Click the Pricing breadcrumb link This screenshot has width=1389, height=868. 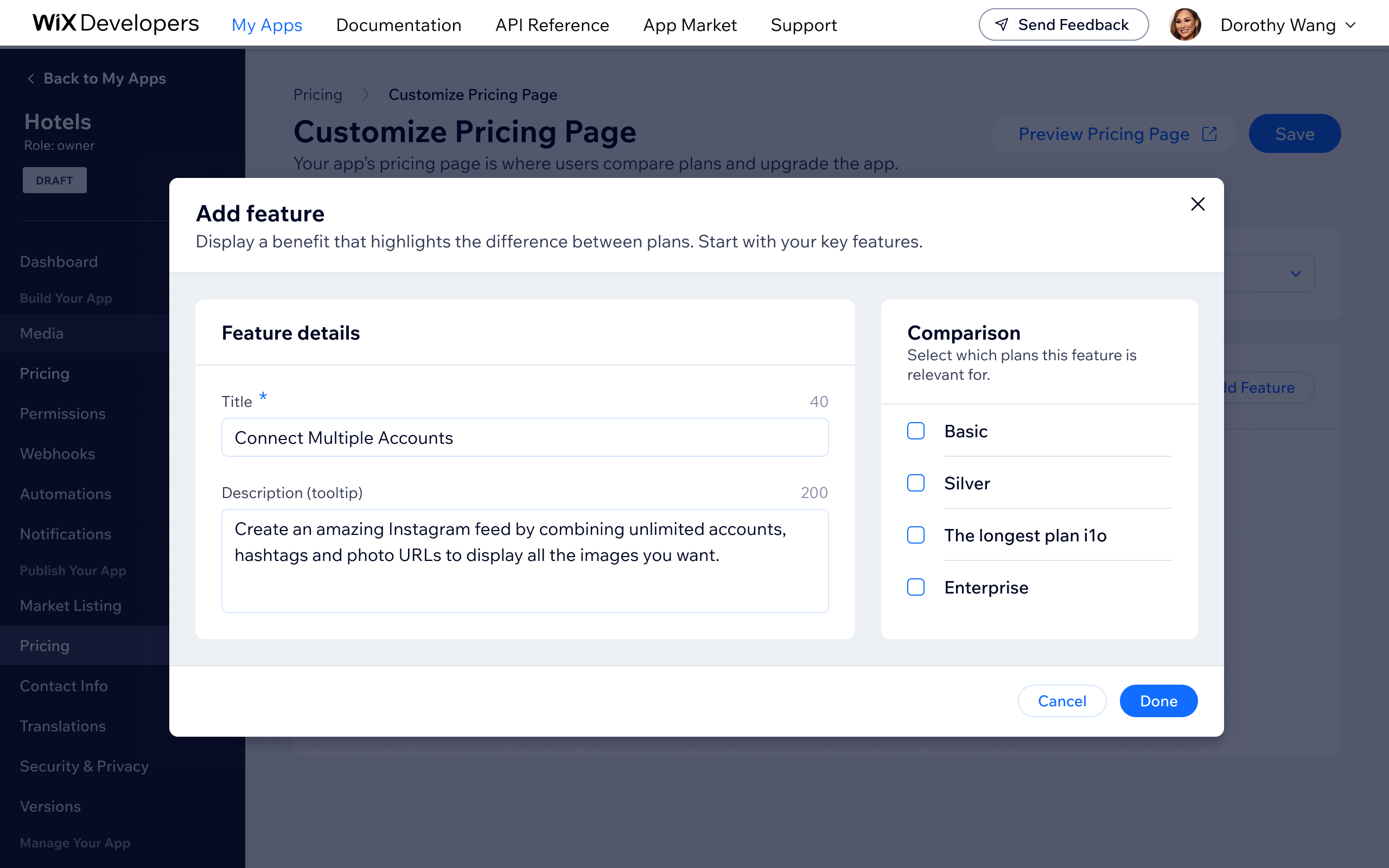coord(317,95)
